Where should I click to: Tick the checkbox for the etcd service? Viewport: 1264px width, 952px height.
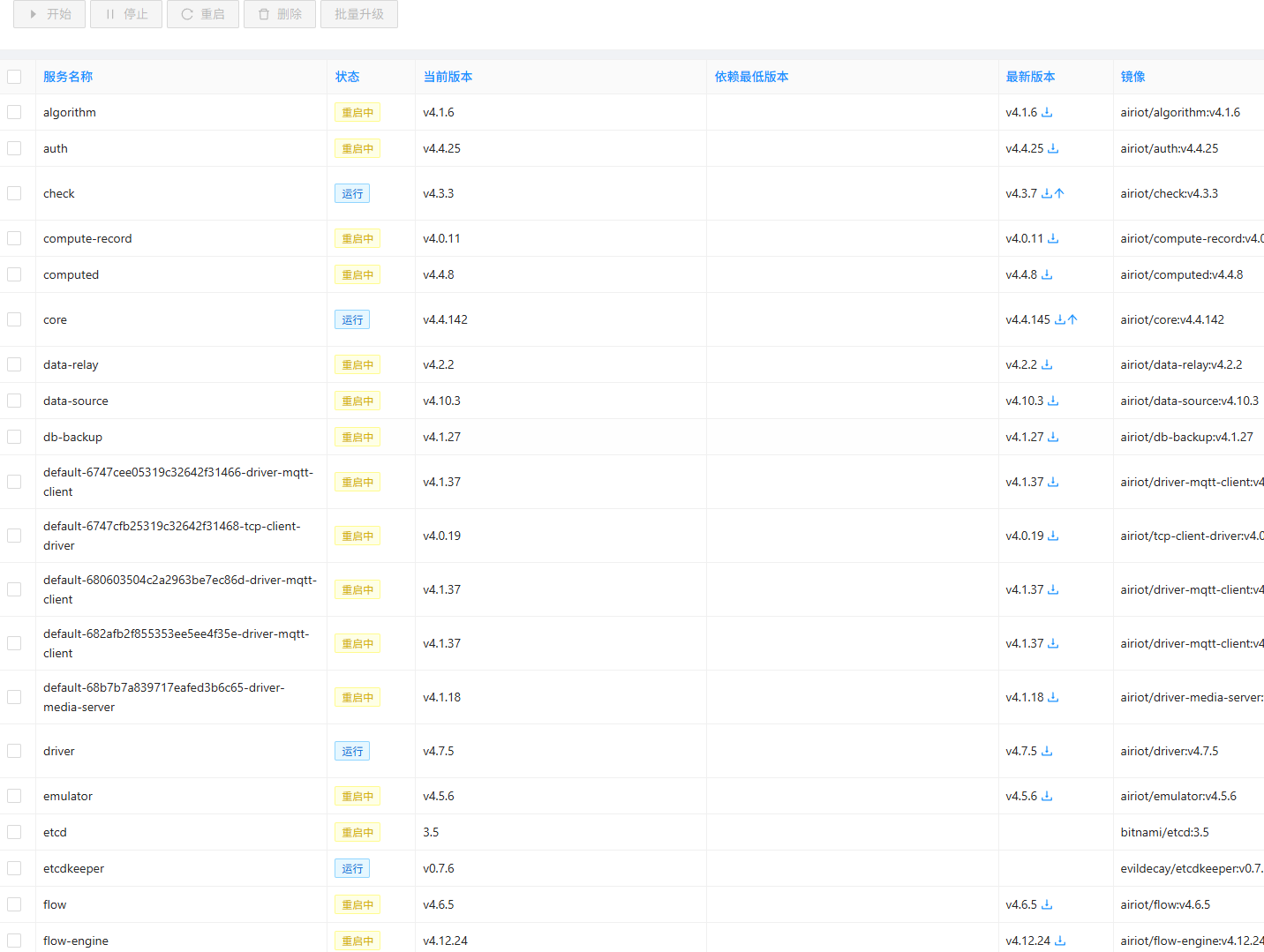14,832
